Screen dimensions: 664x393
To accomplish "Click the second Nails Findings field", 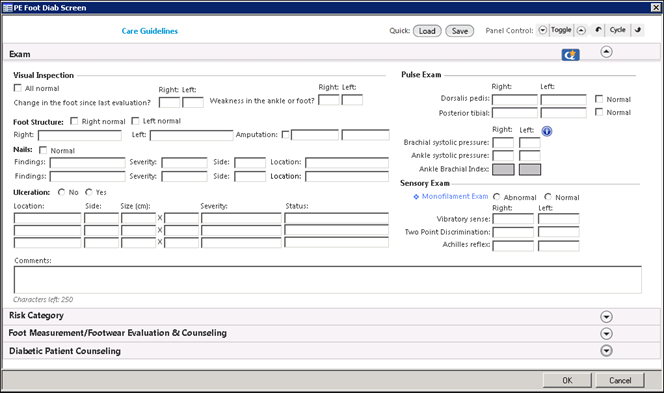I will tap(87, 176).
